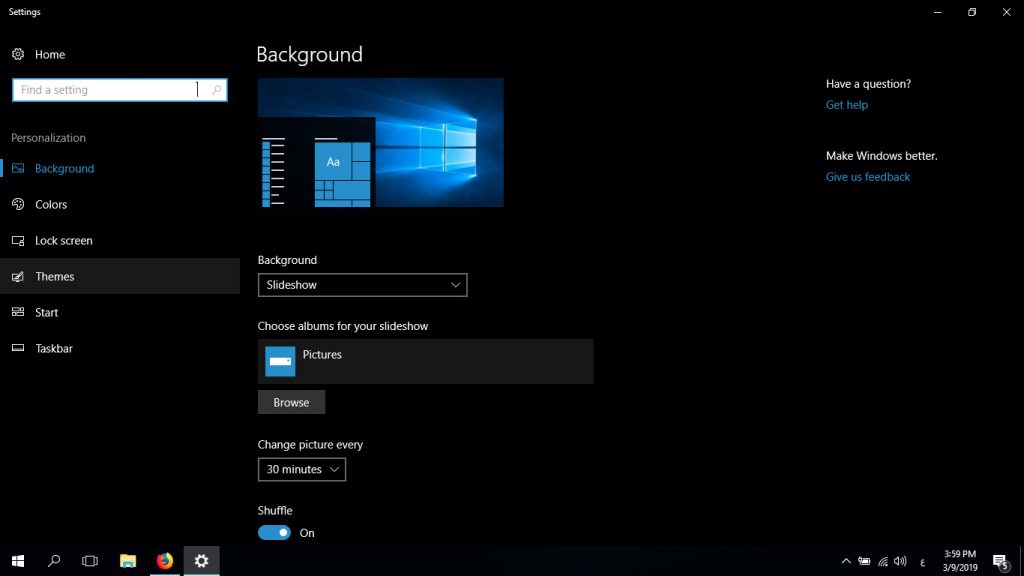The height and width of the screenshot is (576, 1024).
Task: Click the "Make Windows better." text
Action: (881, 155)
